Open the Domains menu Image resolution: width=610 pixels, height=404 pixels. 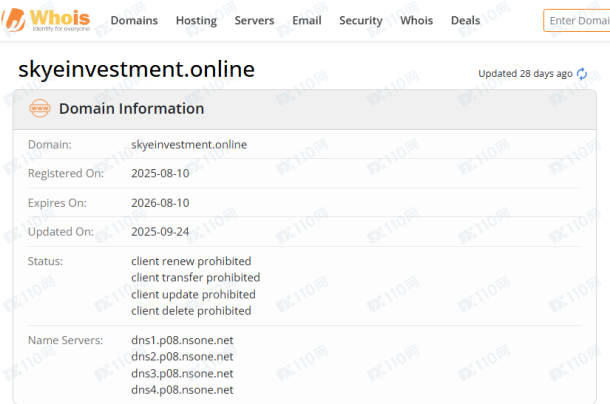[x=134, y=20]
